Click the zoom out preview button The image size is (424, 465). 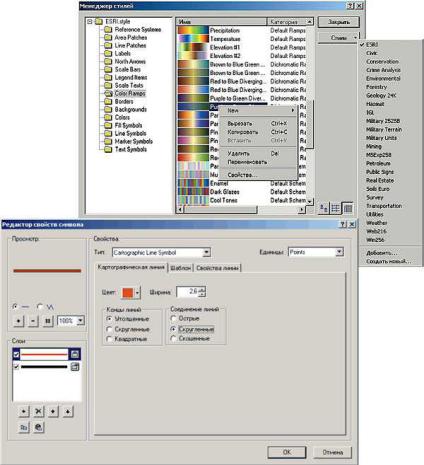coord(33,321)
